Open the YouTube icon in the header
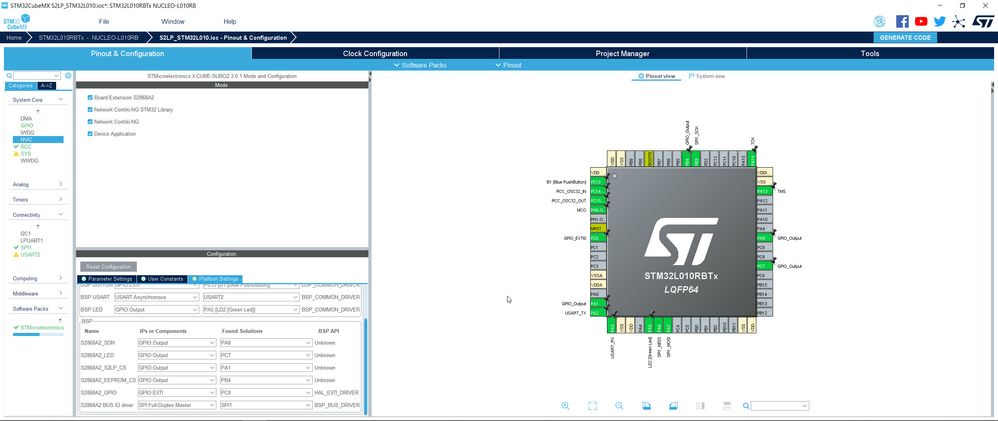The width and height of the screenshot is (998, 421). (921, 21)
